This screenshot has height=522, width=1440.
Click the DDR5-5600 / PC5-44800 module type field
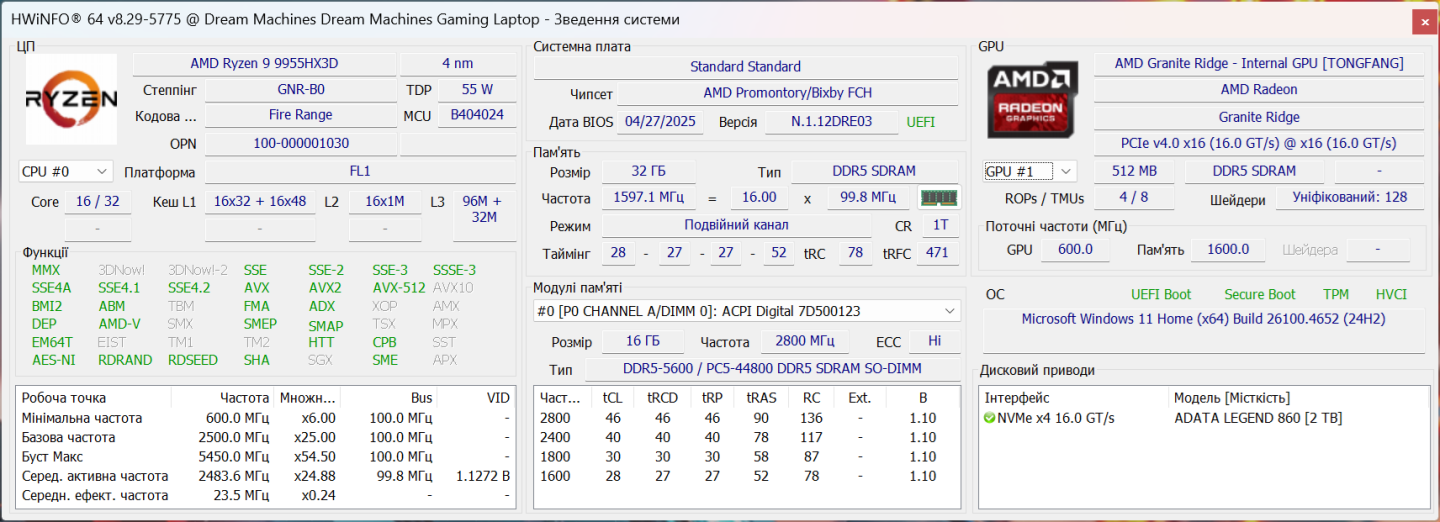coord(772,369)
